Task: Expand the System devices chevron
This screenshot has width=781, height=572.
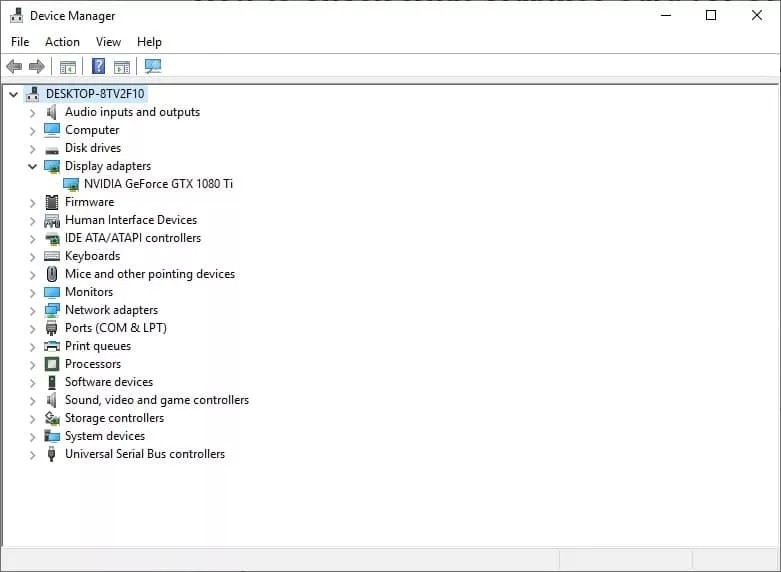Action: coord(32,437)
